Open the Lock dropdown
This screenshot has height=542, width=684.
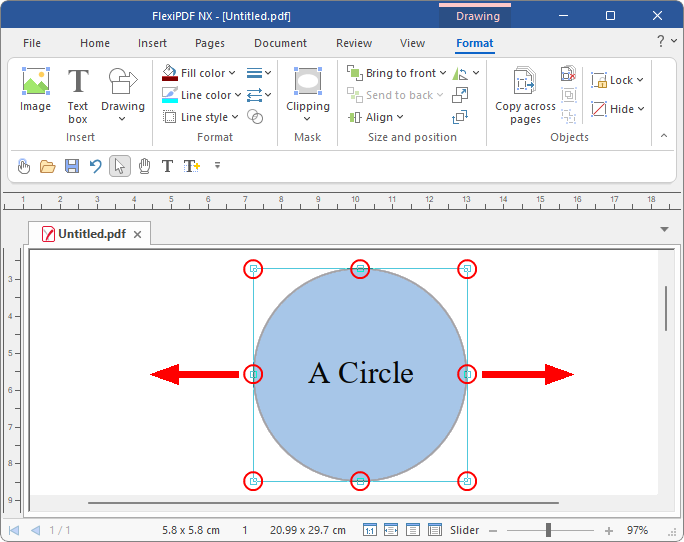639,80
